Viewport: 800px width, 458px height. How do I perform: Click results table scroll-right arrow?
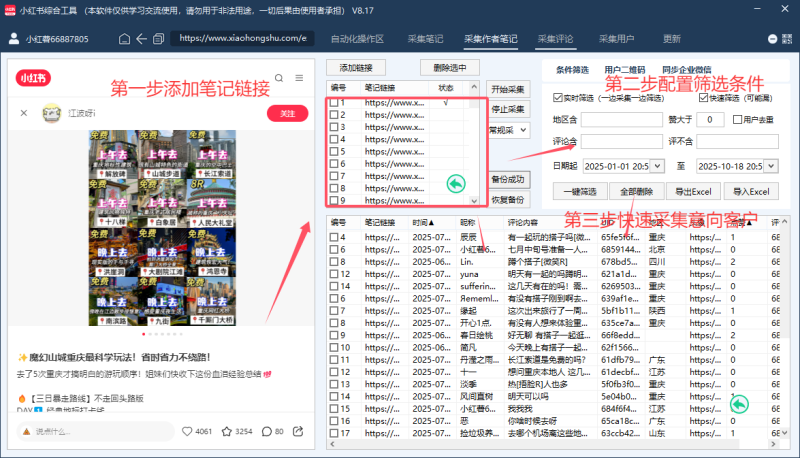(x=773, y=444)
